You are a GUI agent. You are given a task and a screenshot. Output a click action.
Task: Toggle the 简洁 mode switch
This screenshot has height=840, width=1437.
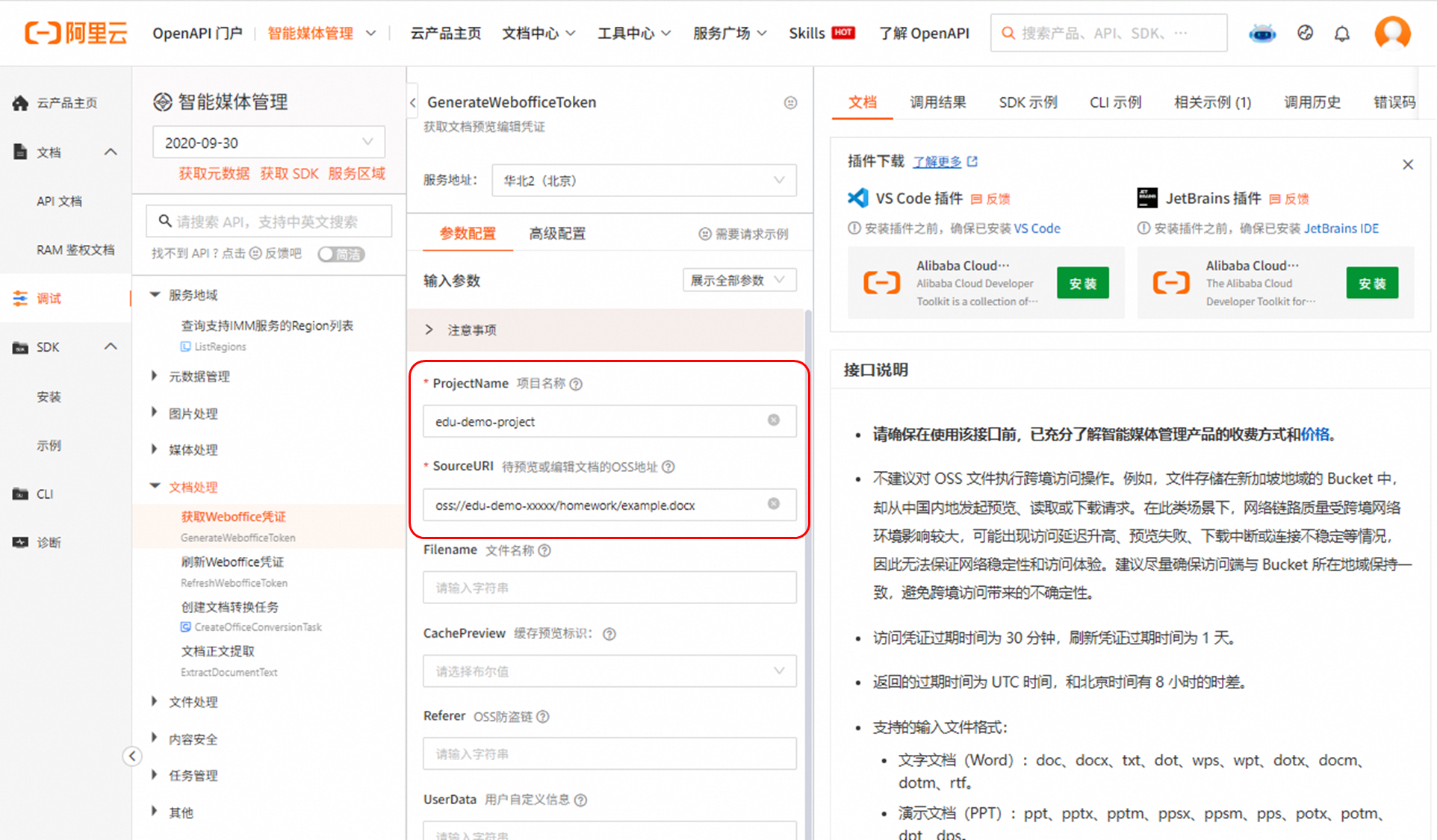(x=341, y=255)
